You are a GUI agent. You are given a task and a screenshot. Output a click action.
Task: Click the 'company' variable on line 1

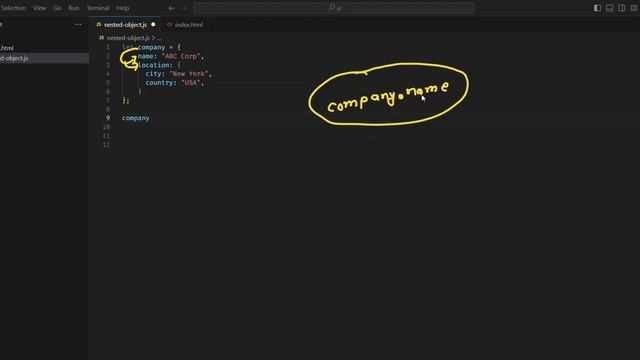point(151,47)
